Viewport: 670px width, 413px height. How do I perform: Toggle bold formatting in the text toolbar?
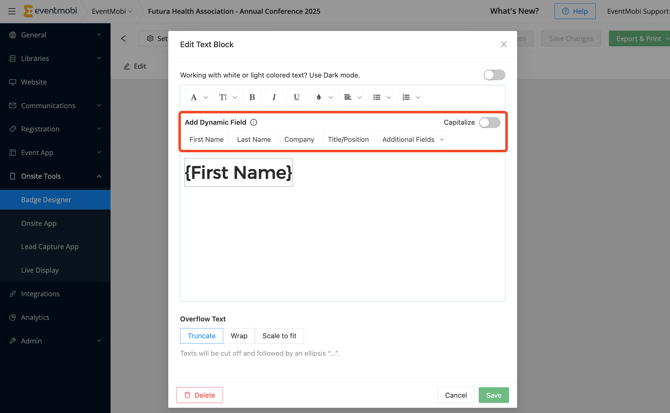coord(252,97)
